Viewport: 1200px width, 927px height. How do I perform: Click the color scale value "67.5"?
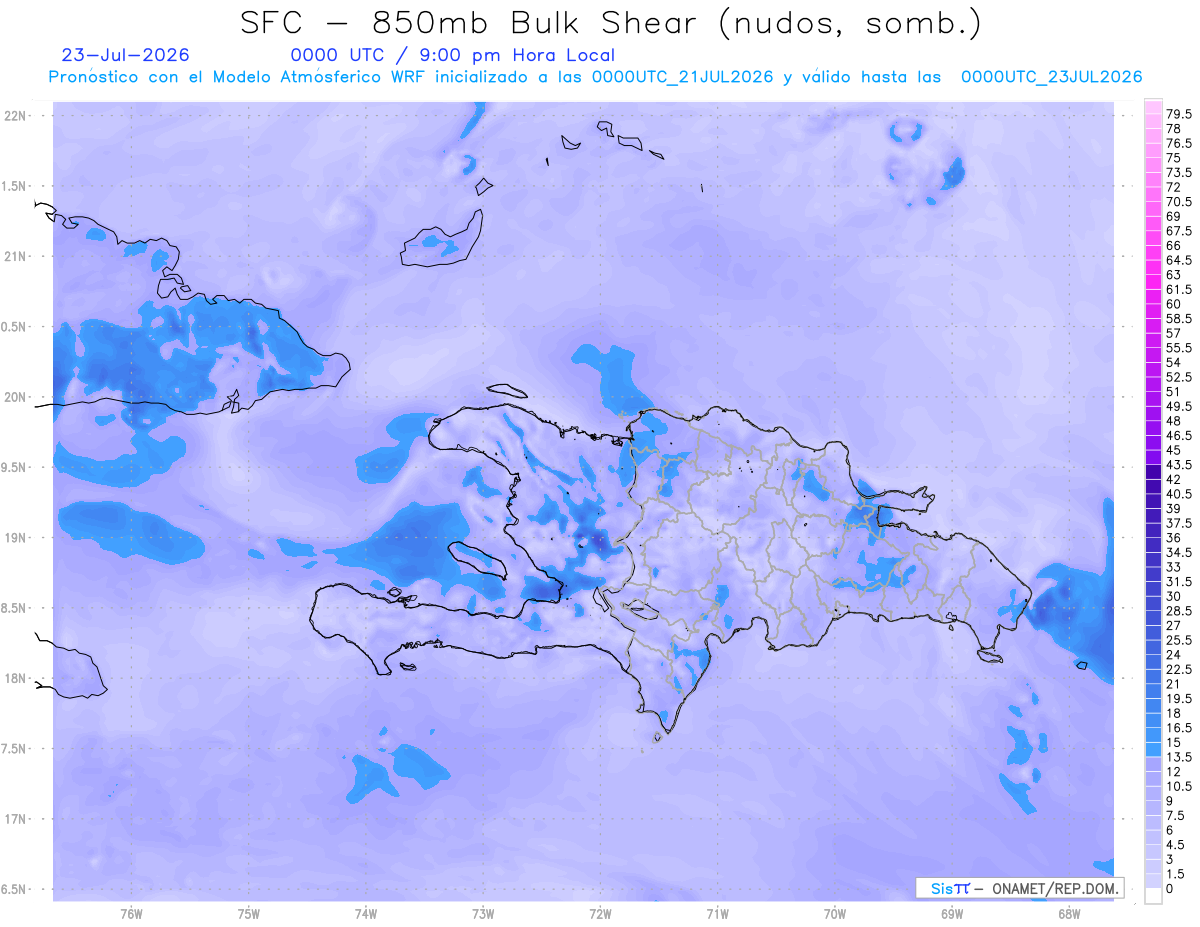[1179, 231]
